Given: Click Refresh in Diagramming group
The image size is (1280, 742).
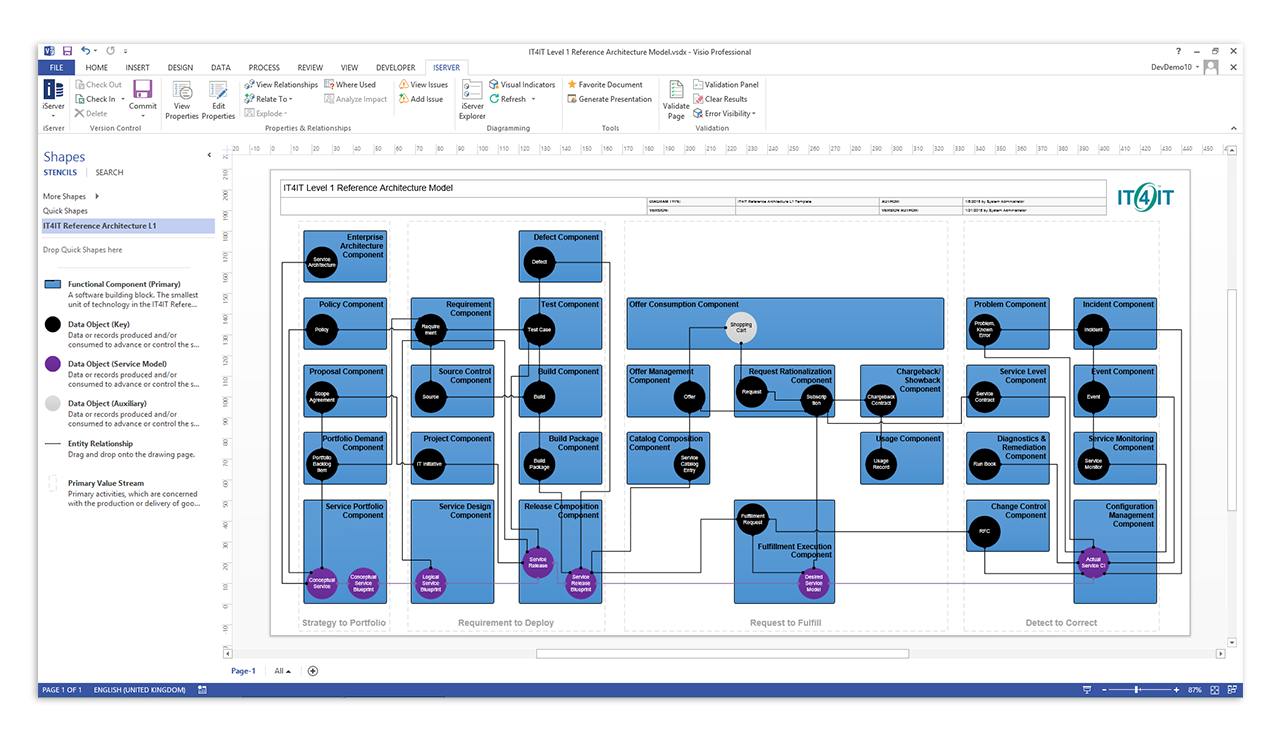Looking at the screenshot, I should 507,99.
